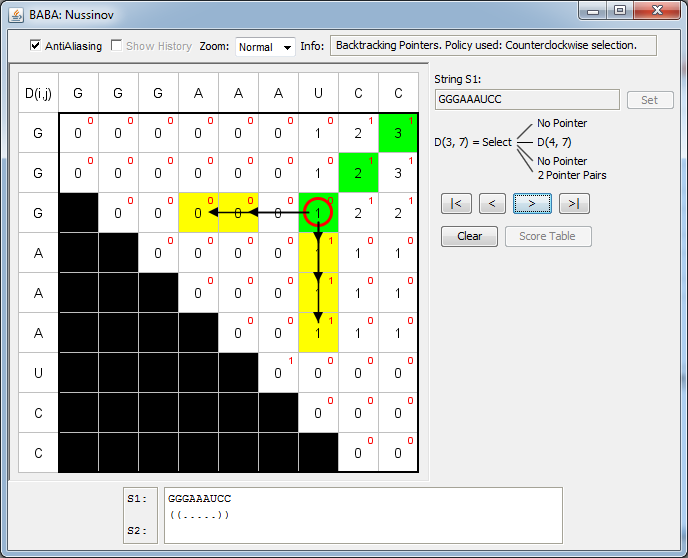Minimize the BABA: Nussinov window
Image resolution: width=688 pixels, height=558 pixels.
[x=594, y=10]
